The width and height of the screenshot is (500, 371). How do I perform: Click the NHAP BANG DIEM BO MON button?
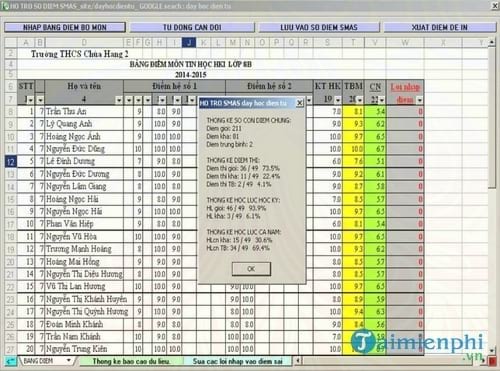point(65,27)
